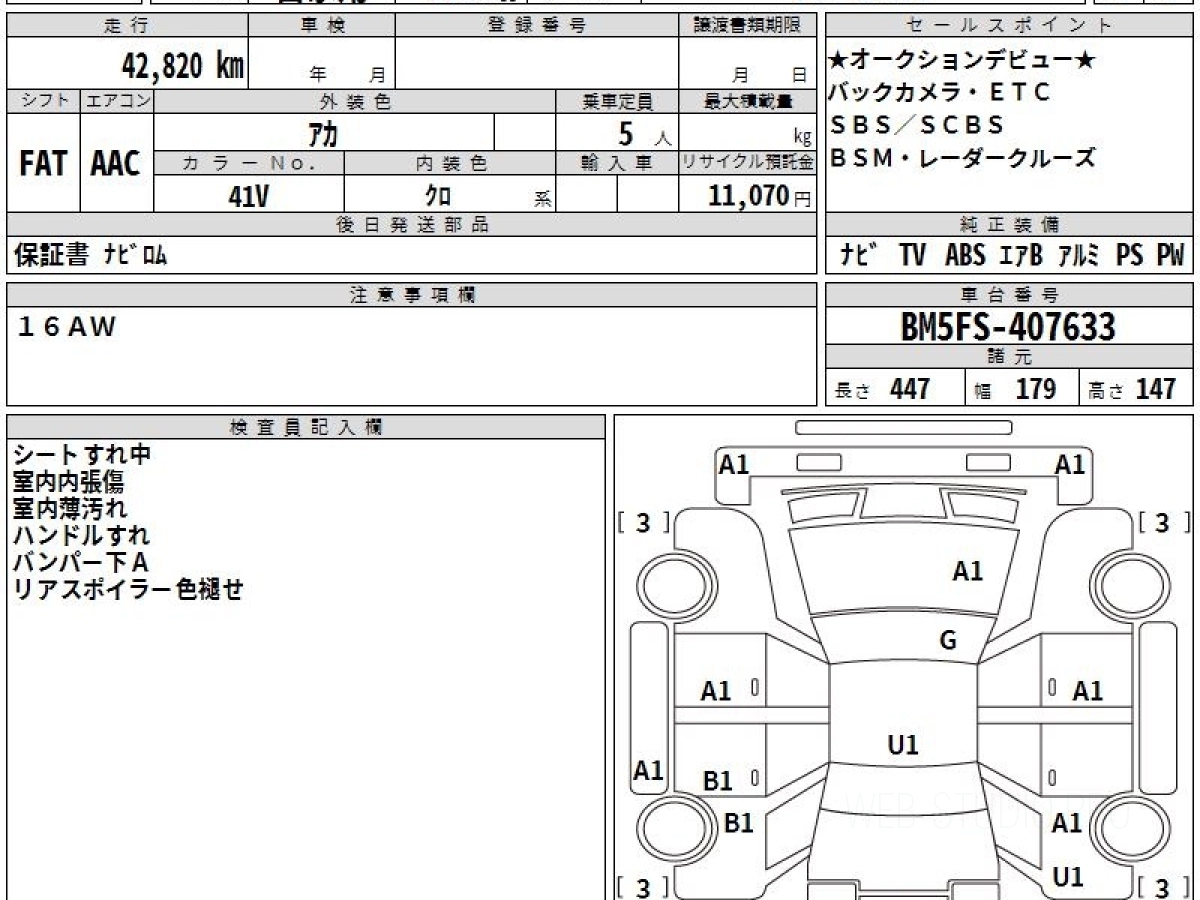Click the 譲渡書類期限 header

point(748,26)
